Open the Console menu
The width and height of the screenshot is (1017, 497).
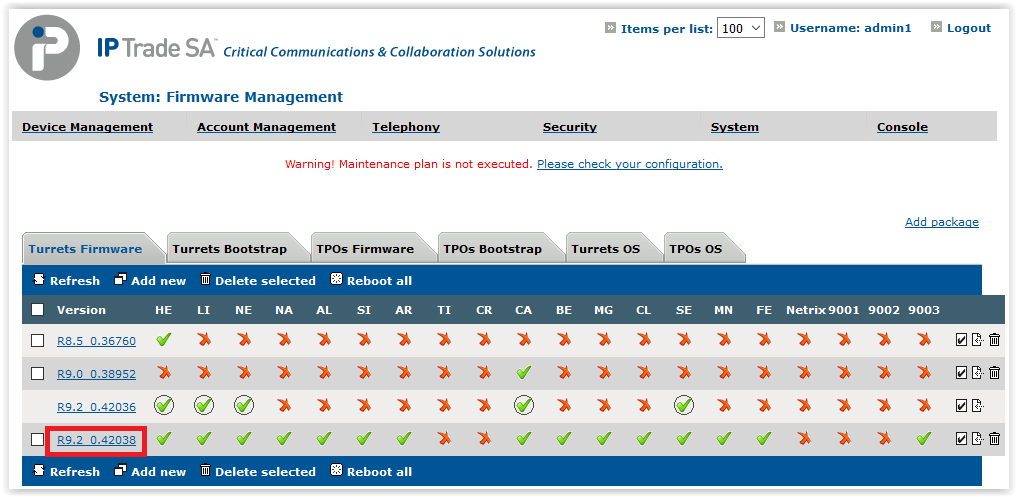click(902, 127)
